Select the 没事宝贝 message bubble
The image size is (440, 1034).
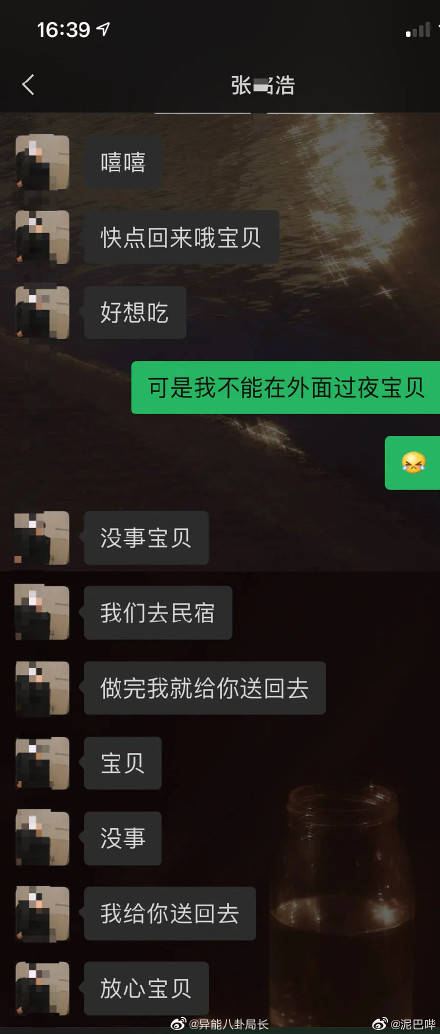pyautogui.click(x=146, y=538)
